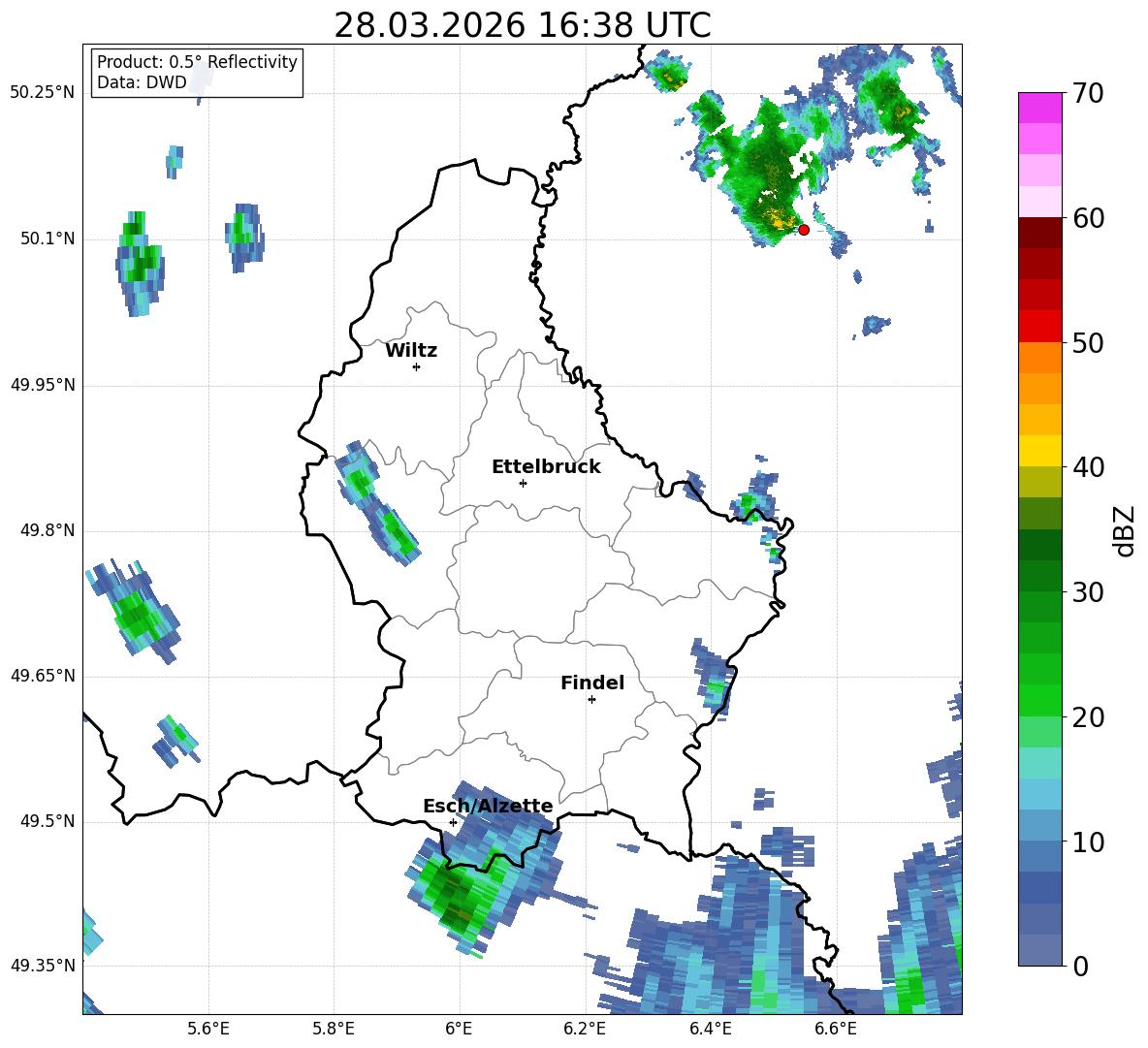This screenshot has width=1148, height=1048.
Task: Click the 5.8°E longitude label
Action: (334, 1029)
